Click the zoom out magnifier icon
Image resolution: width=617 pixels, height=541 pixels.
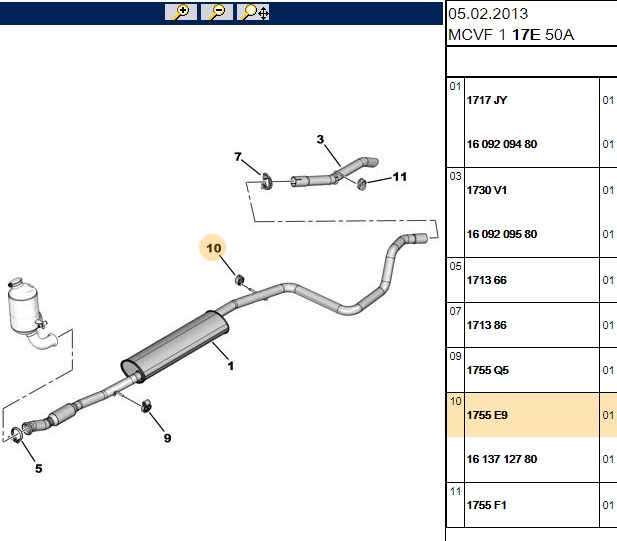click(217, 12)
